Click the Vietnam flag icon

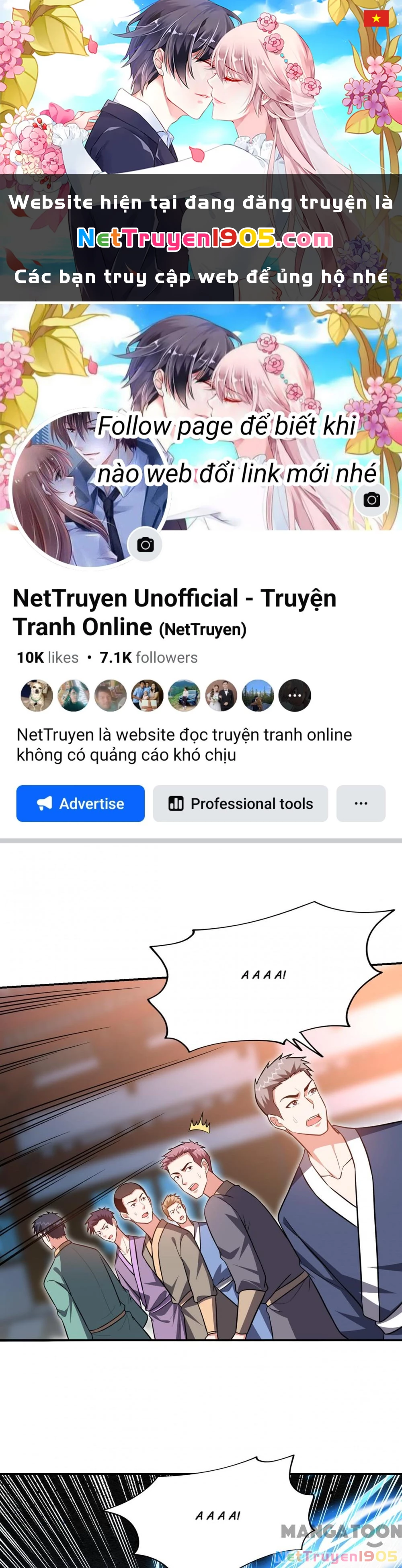[x=376, y=18]
